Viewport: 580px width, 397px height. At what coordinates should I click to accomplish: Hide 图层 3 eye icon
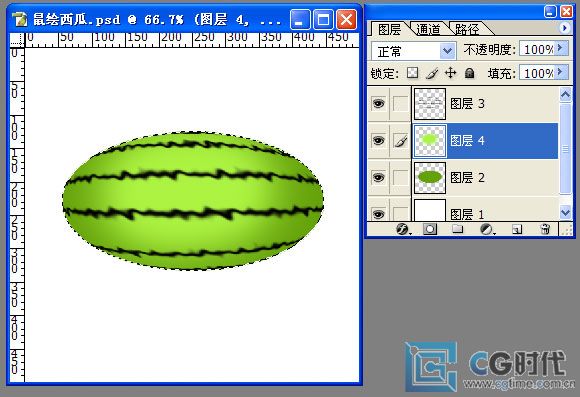tap(378, 103)
